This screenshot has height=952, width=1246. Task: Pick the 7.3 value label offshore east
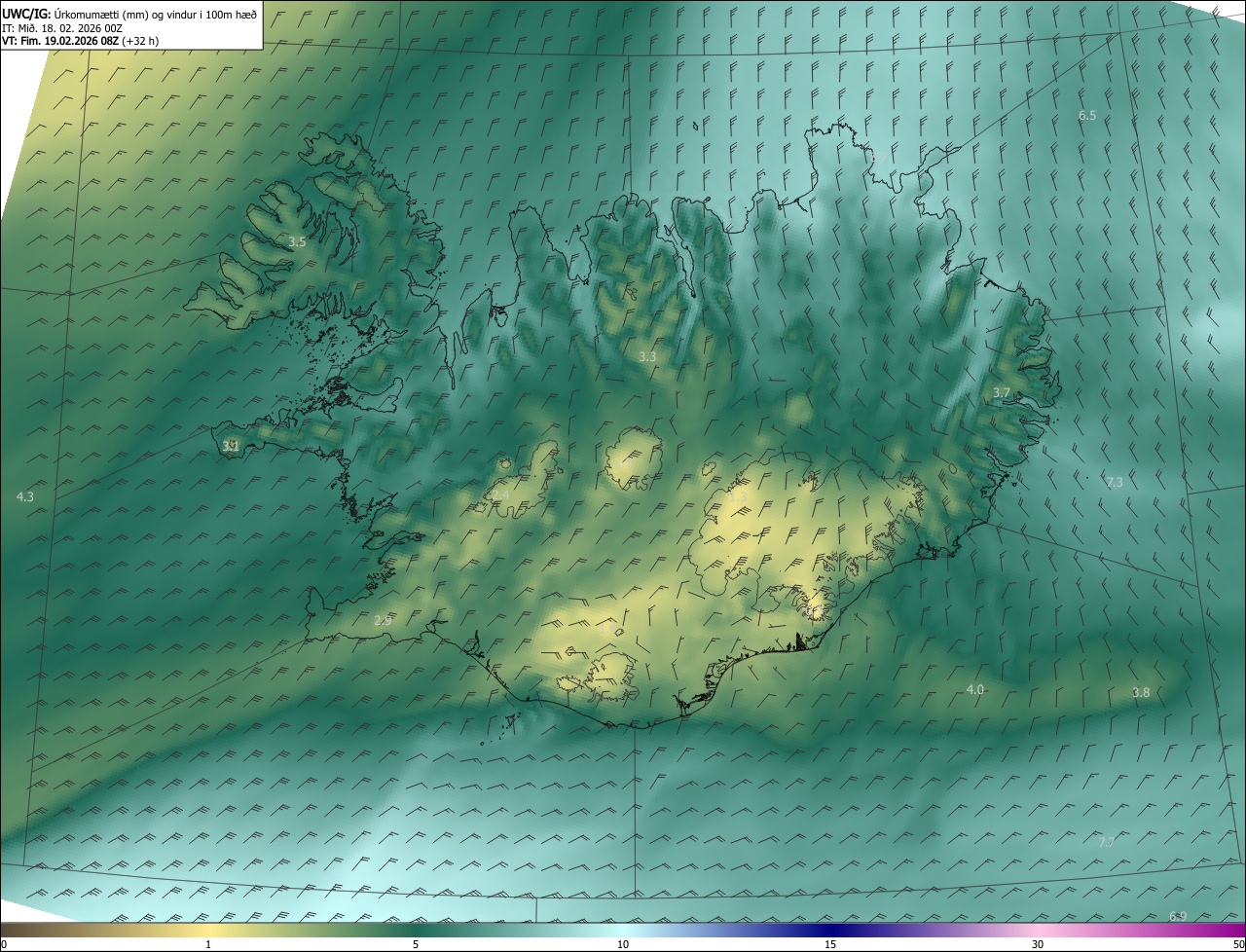coord(1115,483)
